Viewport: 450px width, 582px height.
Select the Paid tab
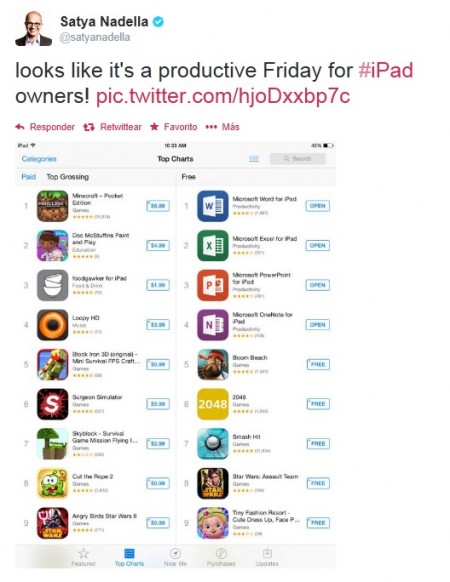coord(29,177)
